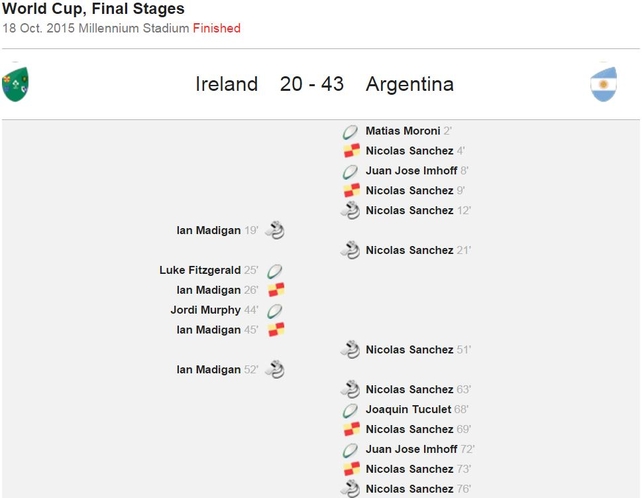Open the Argentina team name link
Screen dimensions: 642x498
point(410,84)
